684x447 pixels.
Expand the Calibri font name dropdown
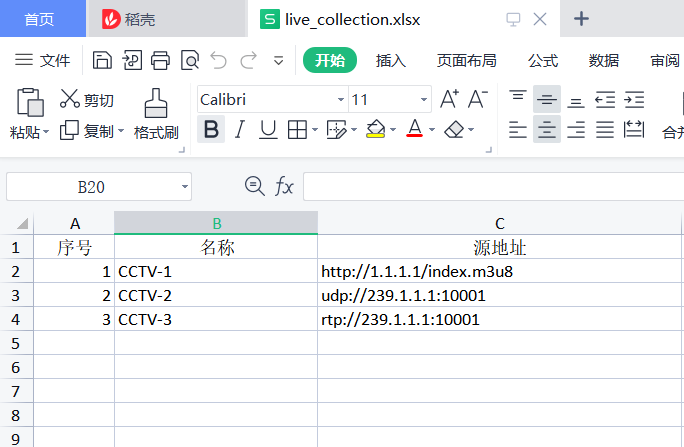click(340, 100)
